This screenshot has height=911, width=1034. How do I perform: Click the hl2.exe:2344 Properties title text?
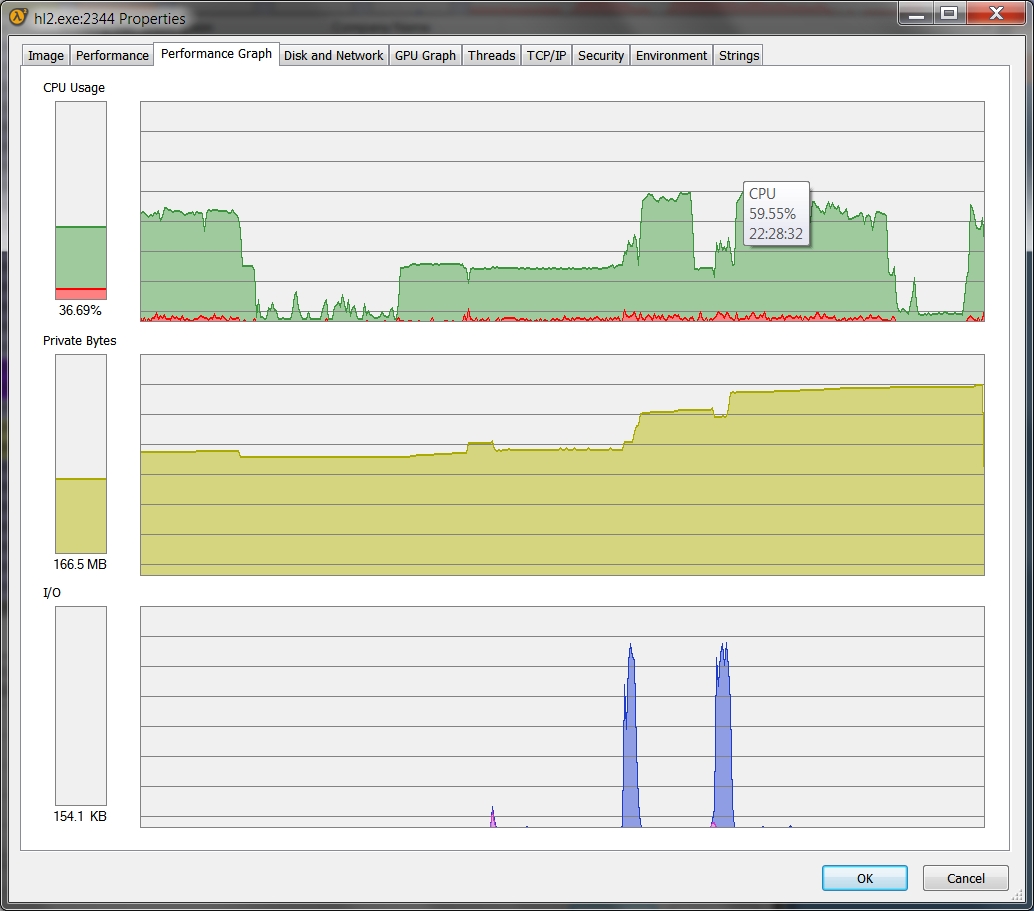(109, 18)
